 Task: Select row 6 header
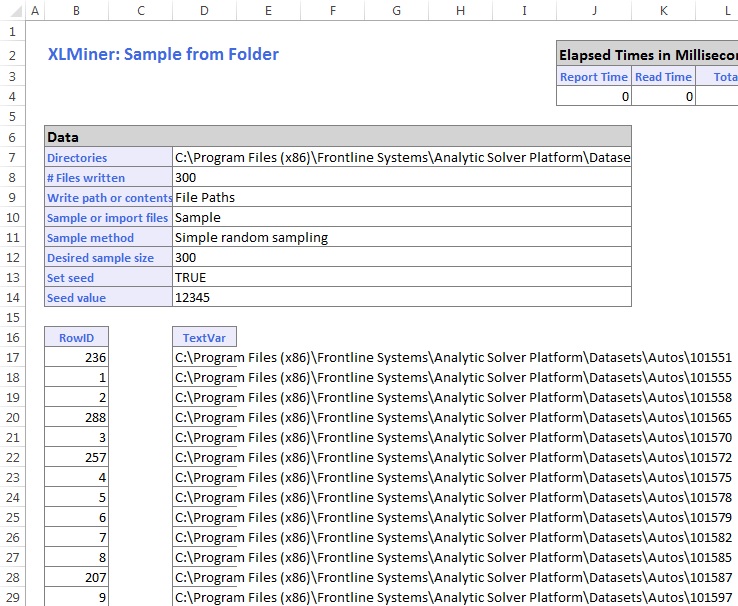tap(12, 137)
